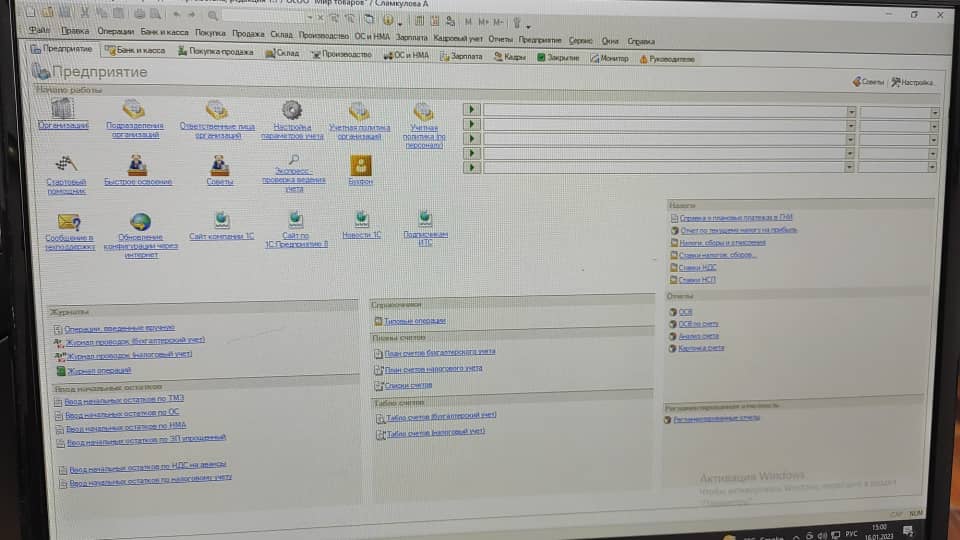Screen dimensions: 960x540
Task: Open the dropdown arrow next to the help icon
Action: [x=399, y=24]
